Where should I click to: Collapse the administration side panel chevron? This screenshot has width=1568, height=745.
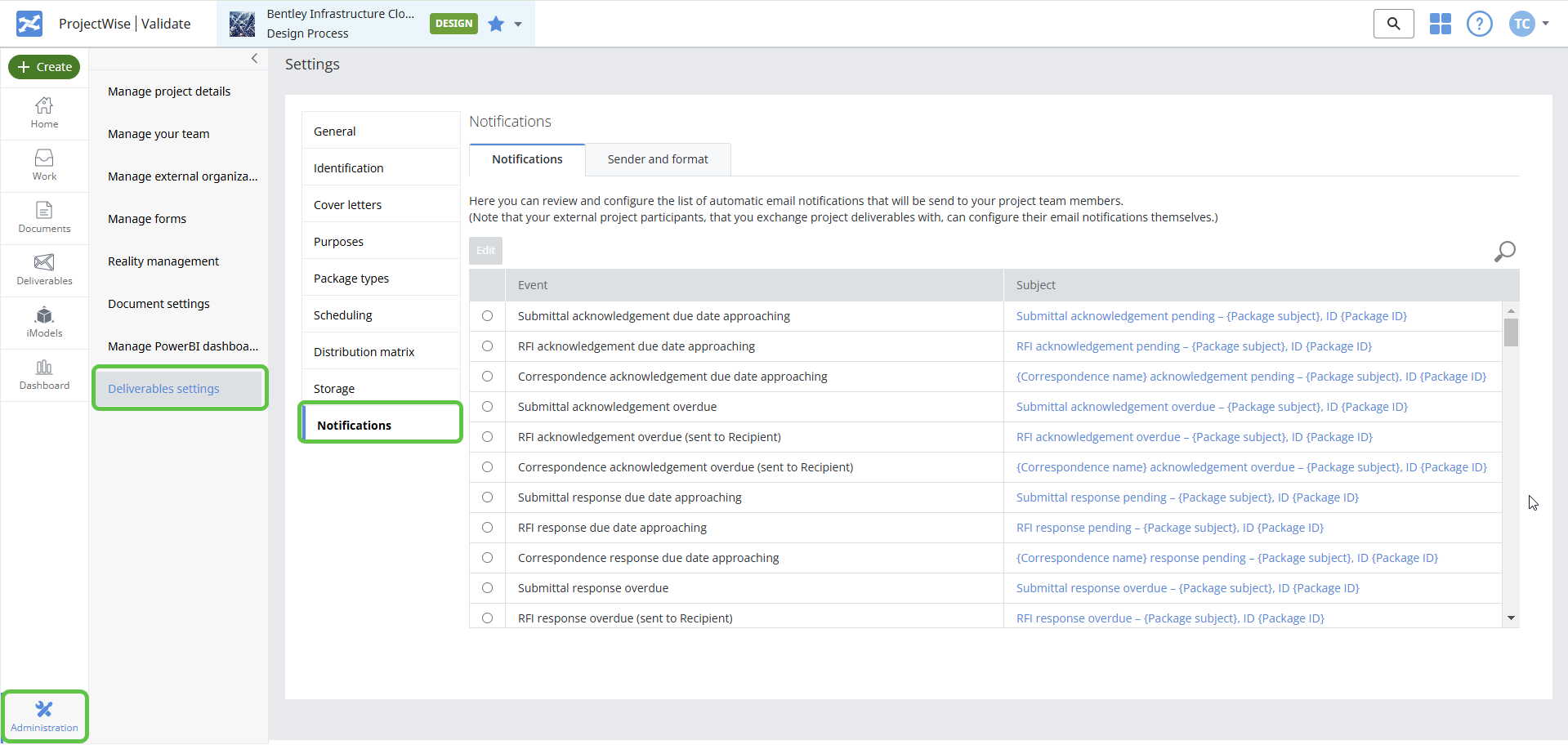[x=254, y=59]
